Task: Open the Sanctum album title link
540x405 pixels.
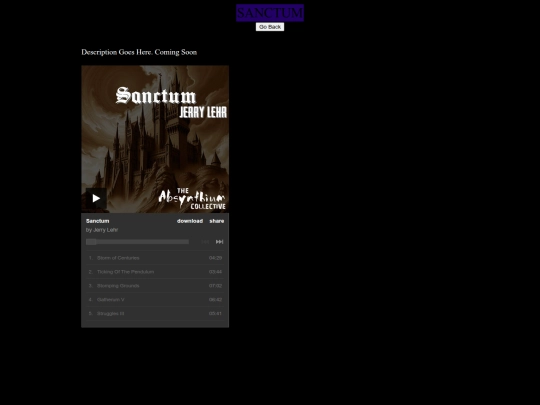Action: point(97,221)
